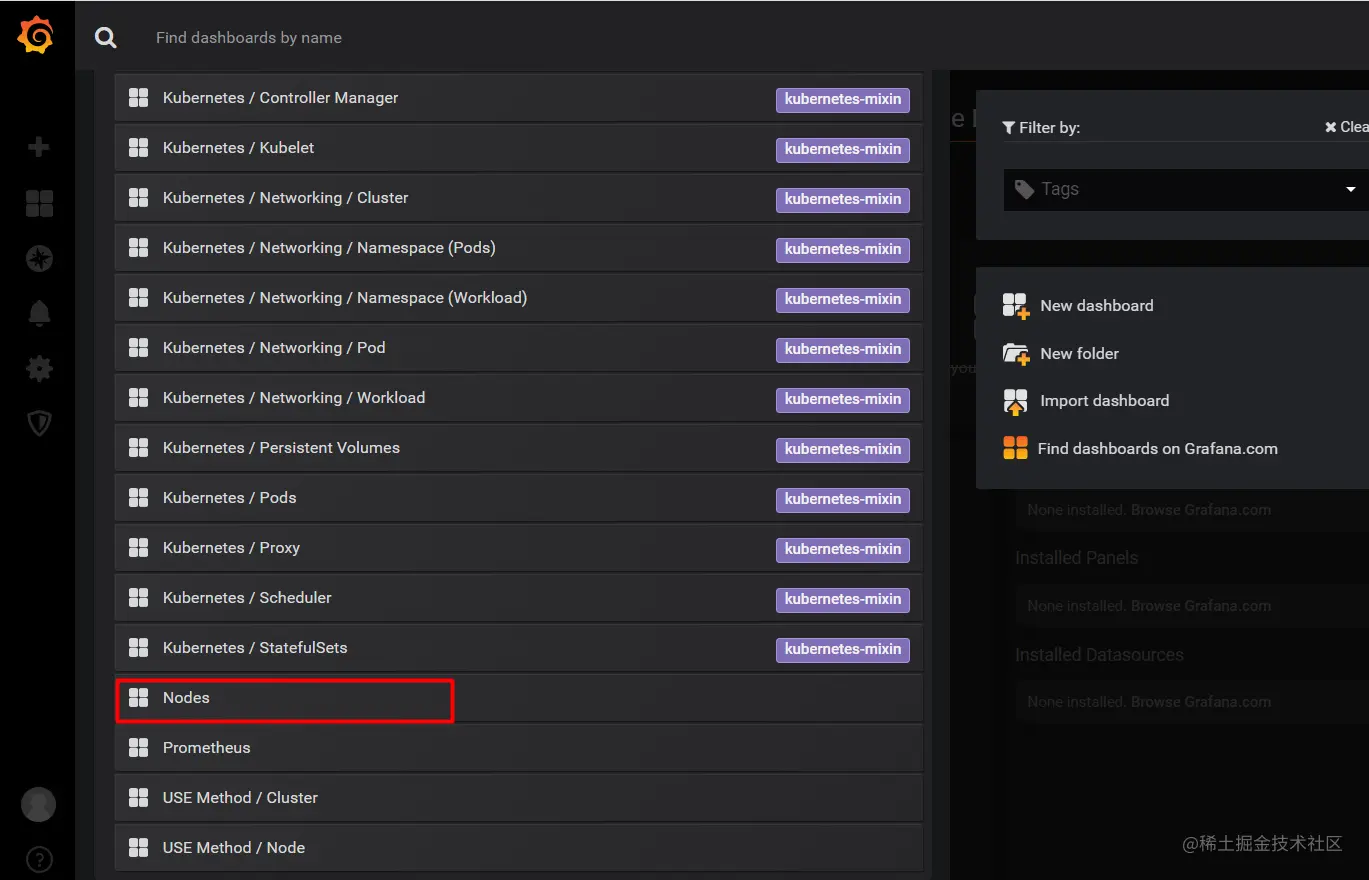Click kubernetes-mixin tag on Scheduler row

pyautogui.click(x=843, y=599)
